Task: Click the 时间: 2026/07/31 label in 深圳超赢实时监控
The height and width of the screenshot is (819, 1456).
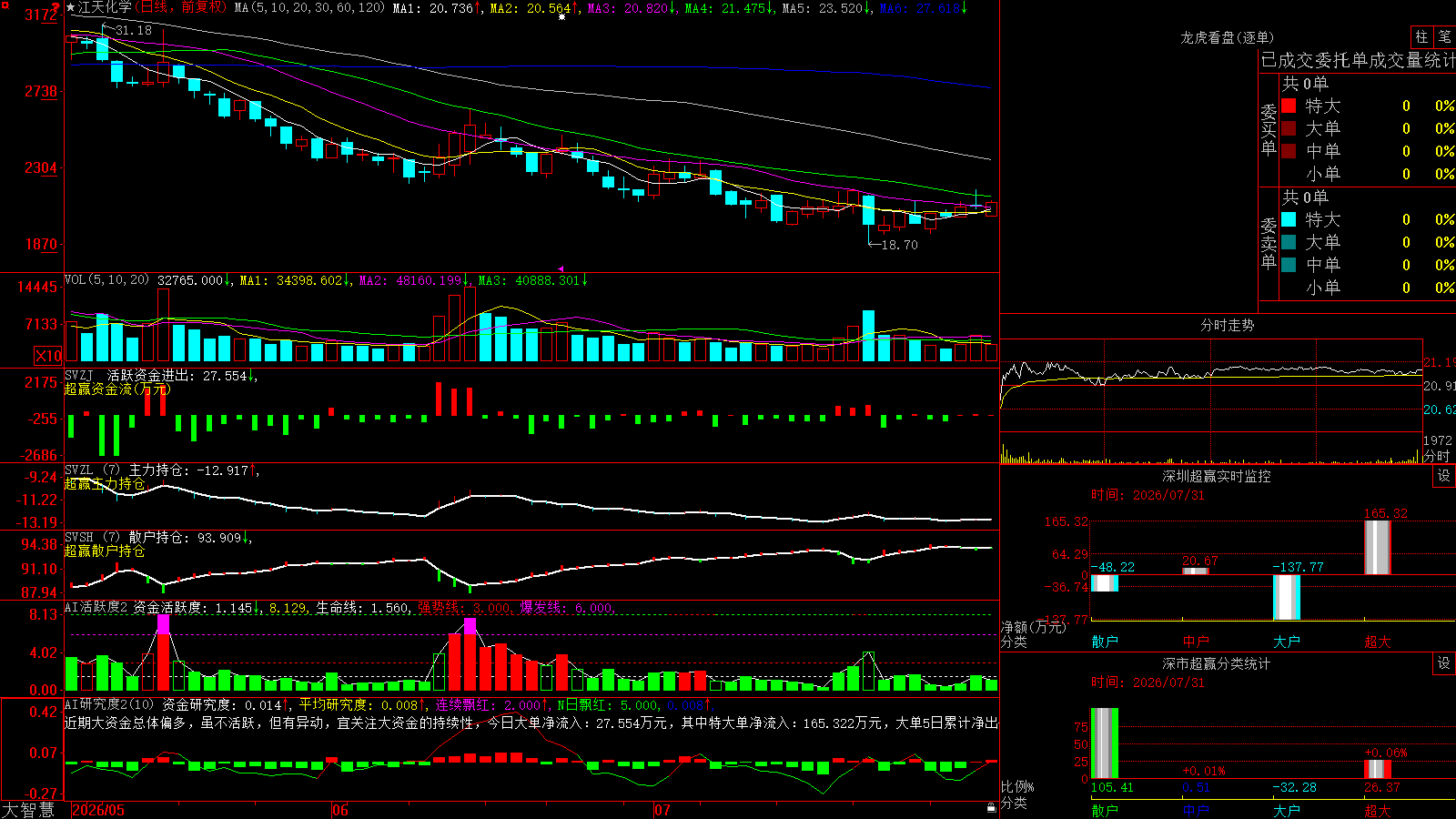Action: point(1148,495)
